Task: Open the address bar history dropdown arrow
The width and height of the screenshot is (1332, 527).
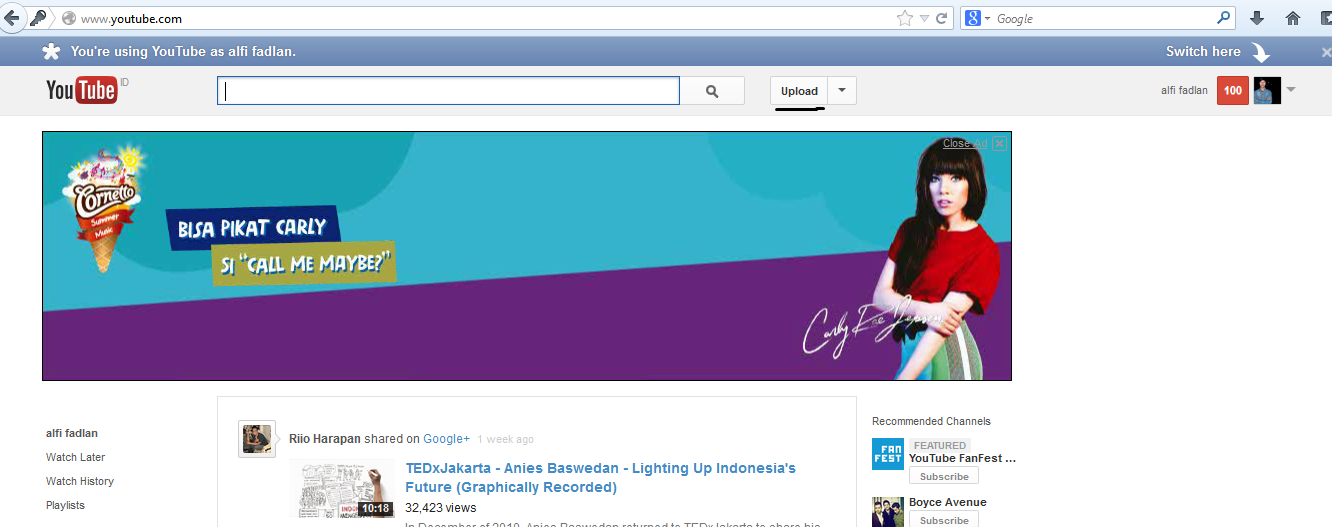Action: [924, 18]
